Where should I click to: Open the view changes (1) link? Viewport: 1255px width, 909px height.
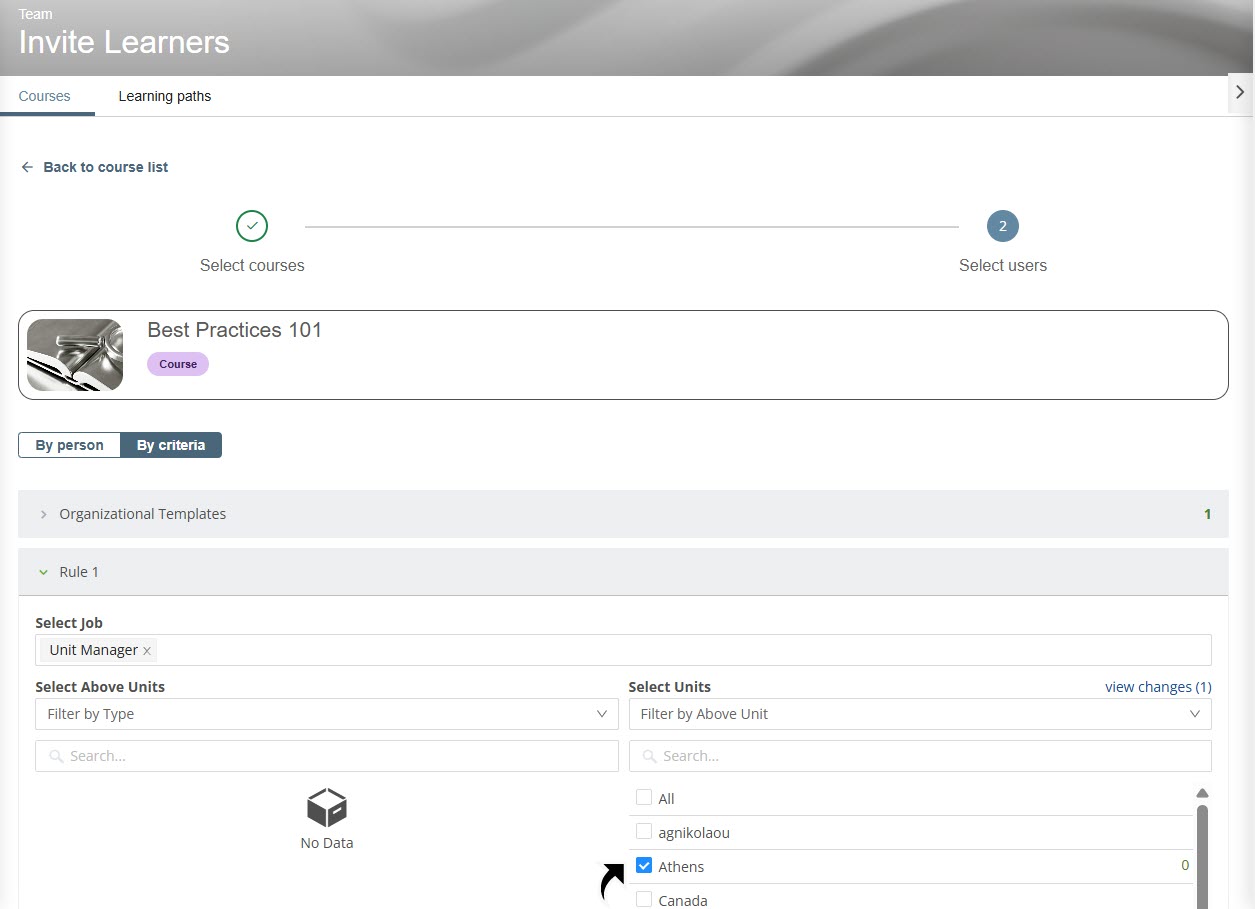pyautogui.click(x=1157, y=687)
